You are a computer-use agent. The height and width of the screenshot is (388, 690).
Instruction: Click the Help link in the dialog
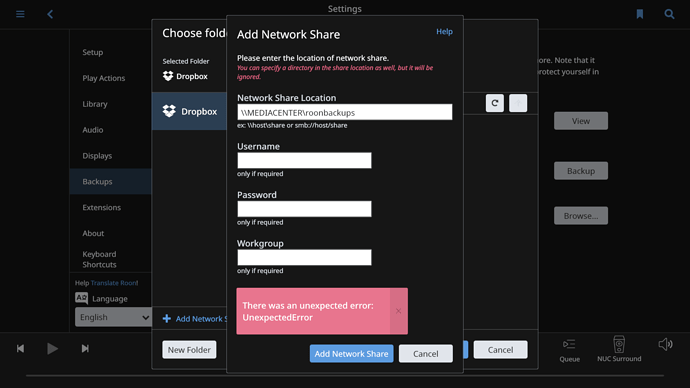pyautogui.click(x=444, y=32)
